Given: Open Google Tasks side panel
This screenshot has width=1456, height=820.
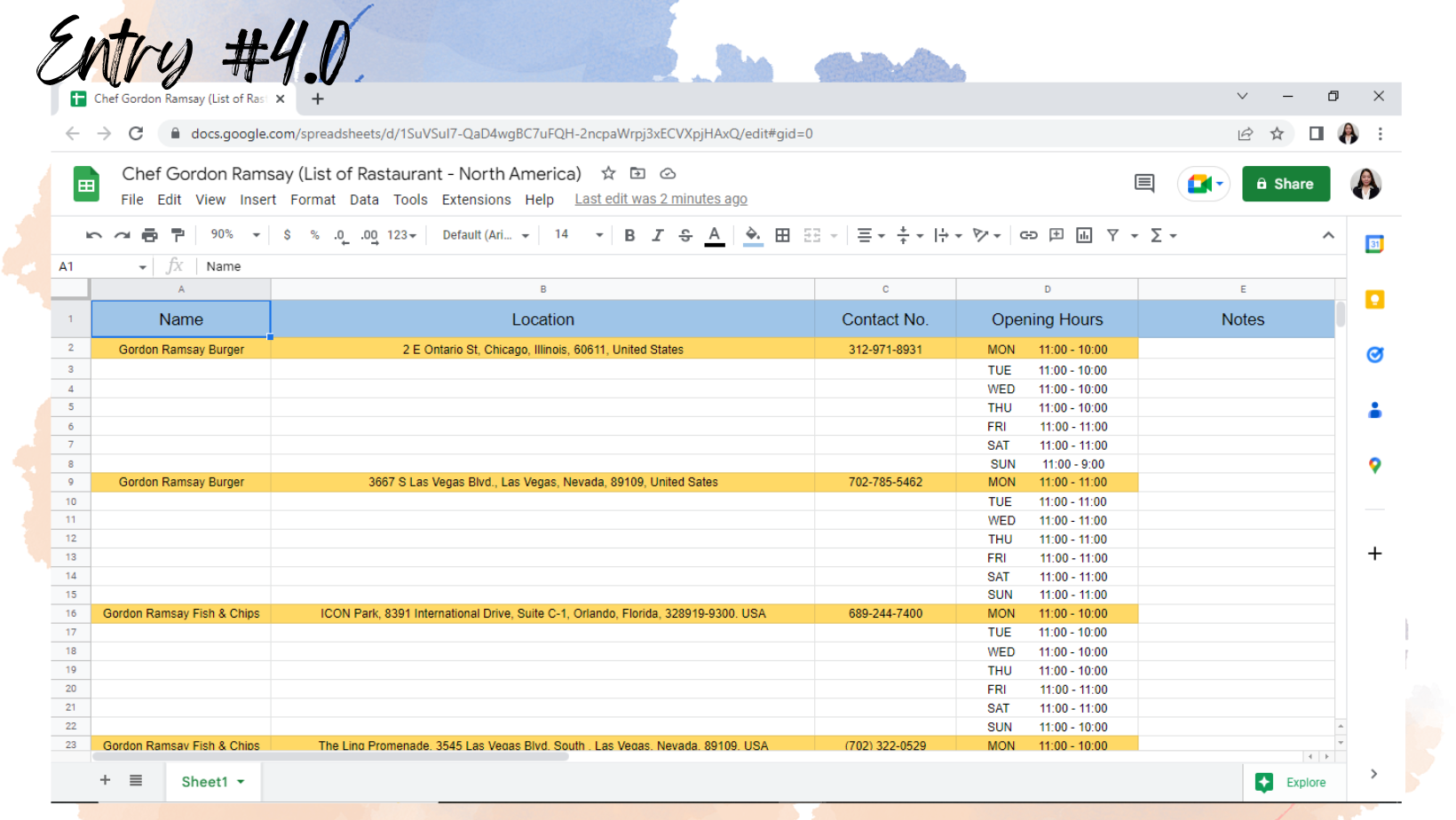Looking at the screenshot, I should tap(1374, 355).
